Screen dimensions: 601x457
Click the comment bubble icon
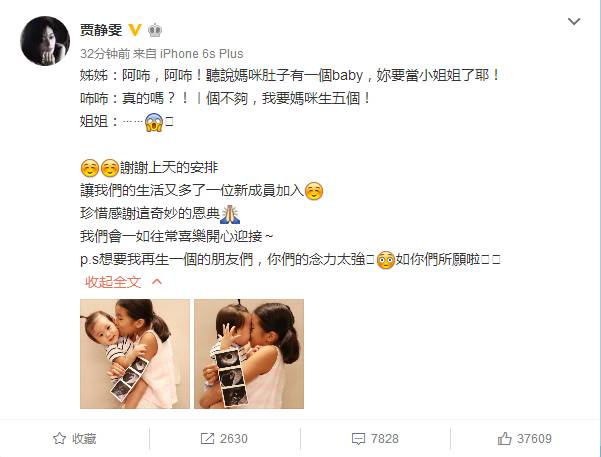coord(358,439)
